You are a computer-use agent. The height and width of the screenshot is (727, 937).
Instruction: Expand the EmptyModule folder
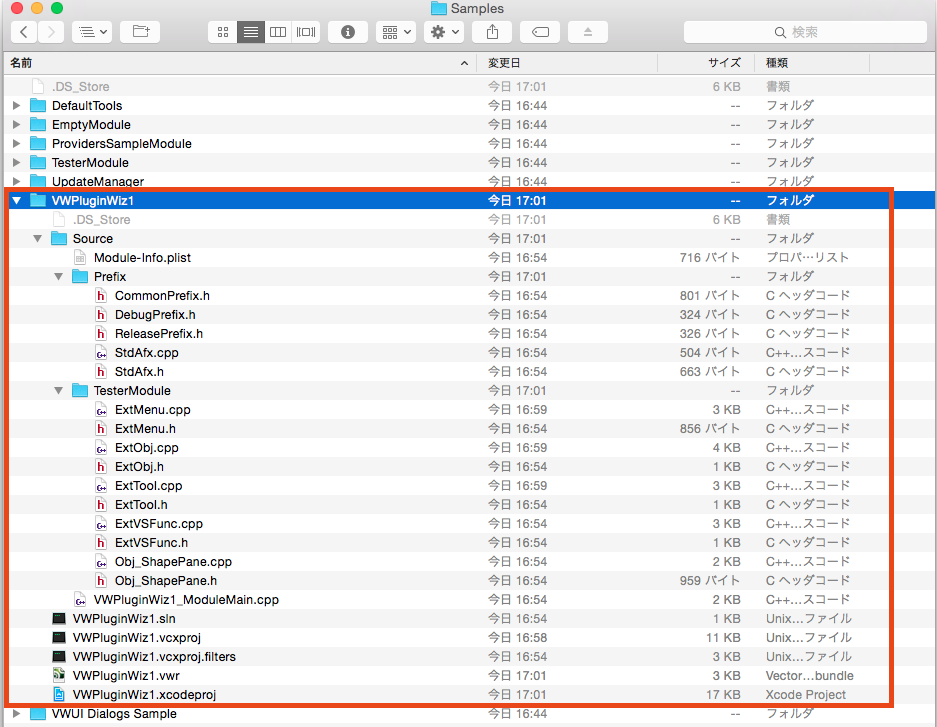pyautogui.click(x=17, y=125)
